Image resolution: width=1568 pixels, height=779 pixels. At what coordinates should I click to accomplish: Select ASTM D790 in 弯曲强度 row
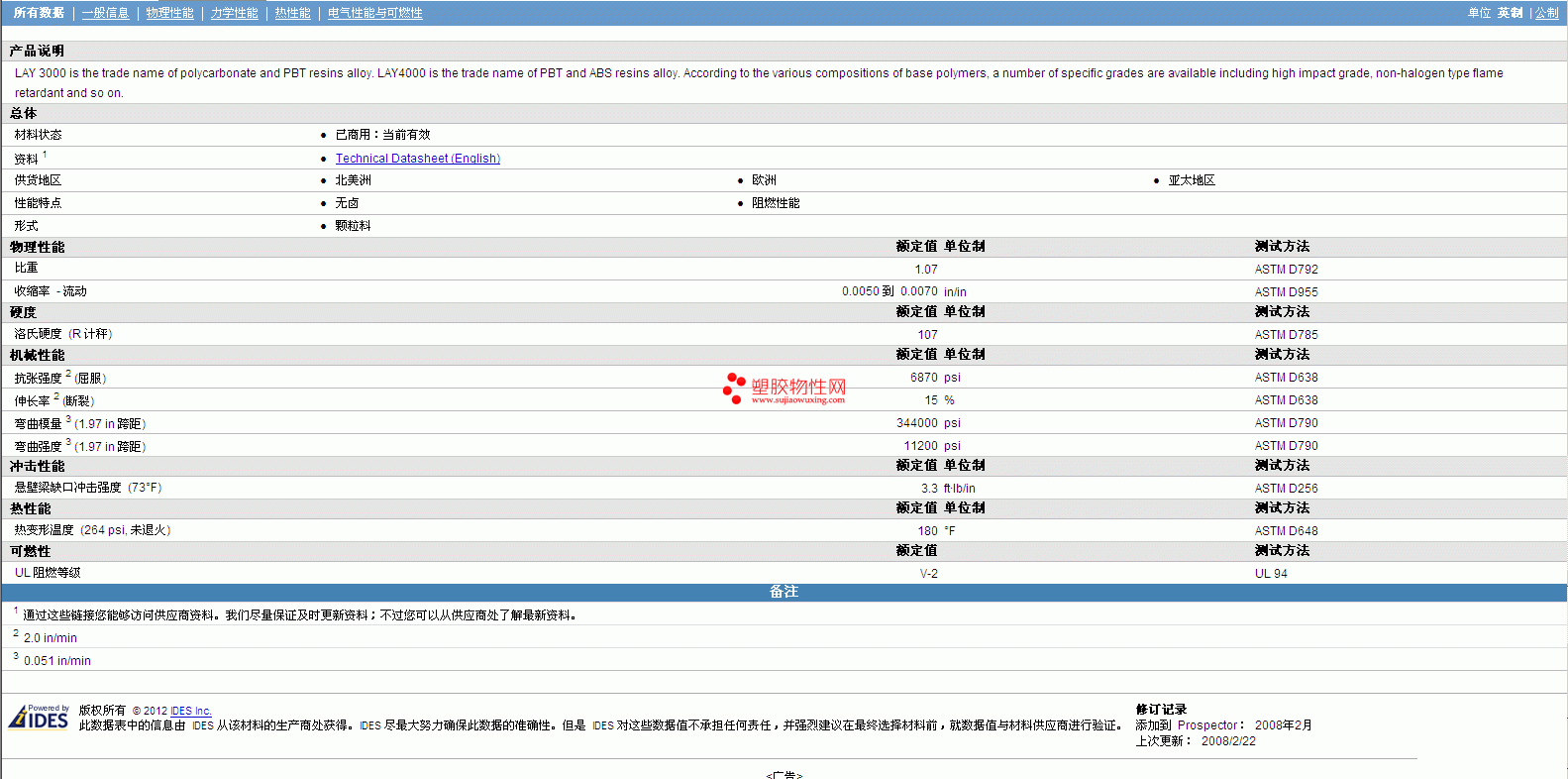point(1287,446)
